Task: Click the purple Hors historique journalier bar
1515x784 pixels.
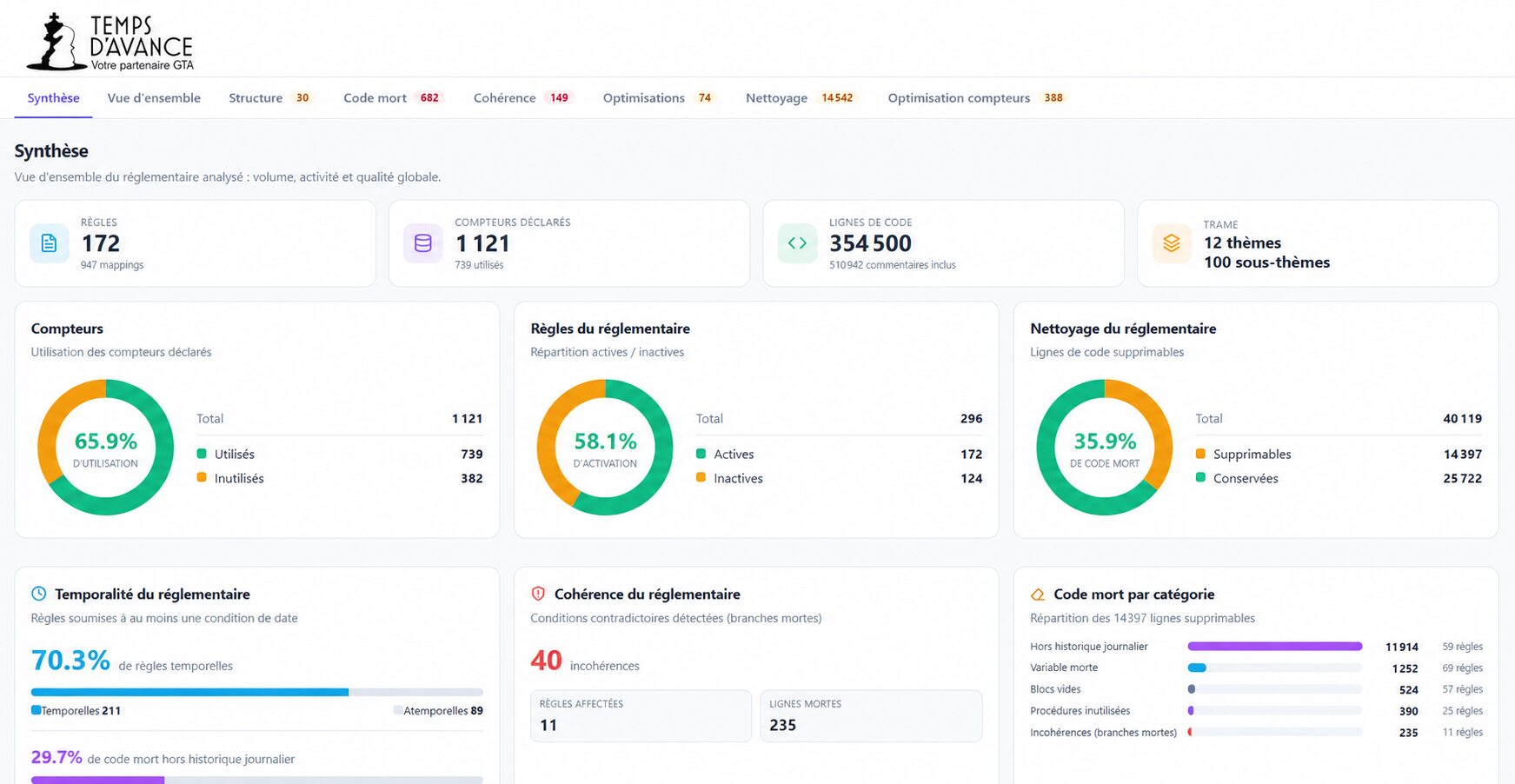Action: click(1274, 647)
